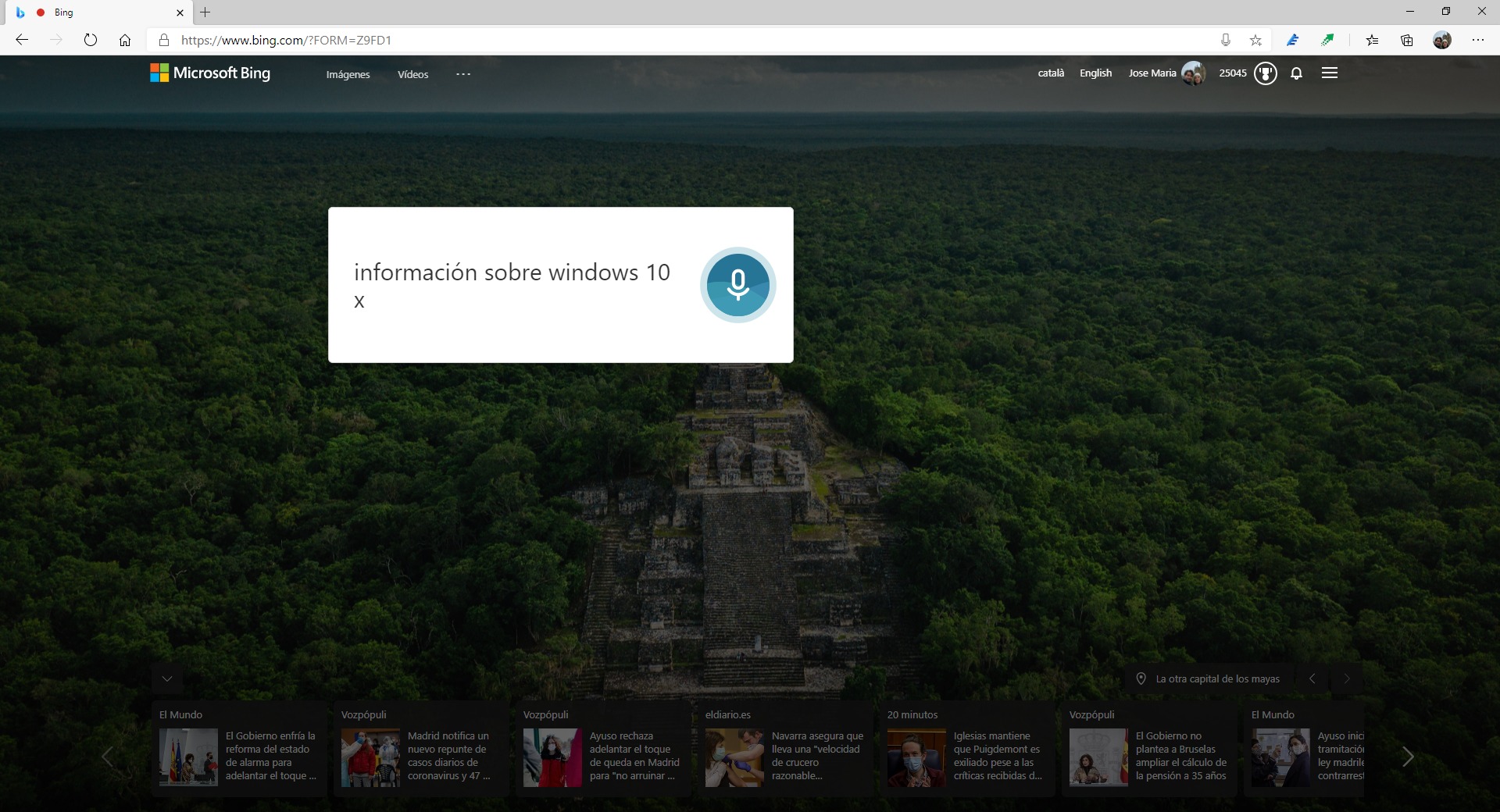Screen dimensions: 1500x812
Task: Open browser Settings and more menu
Action: pos(1477,40)
